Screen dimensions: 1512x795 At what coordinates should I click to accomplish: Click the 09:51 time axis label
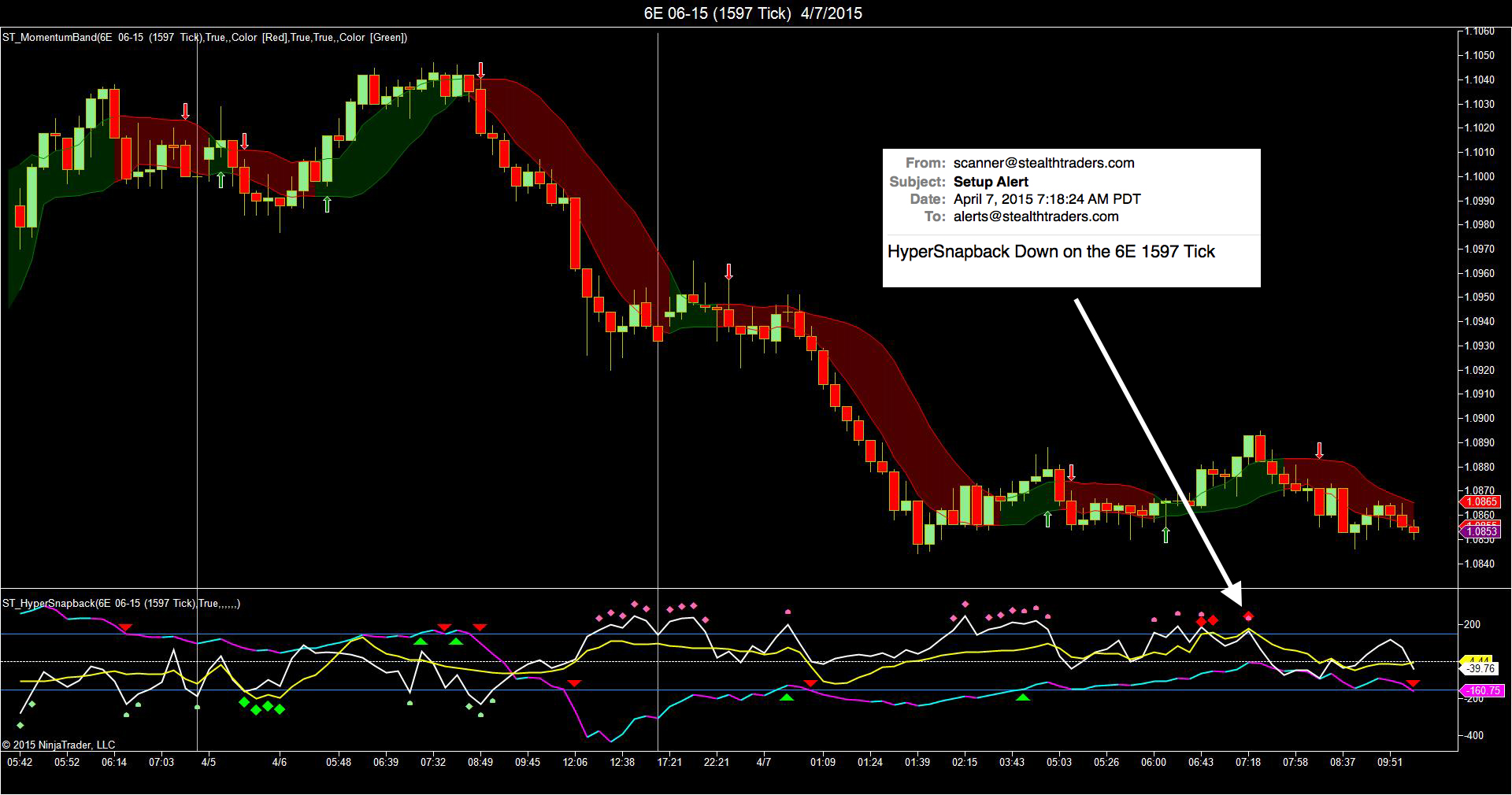point(1390,762)
